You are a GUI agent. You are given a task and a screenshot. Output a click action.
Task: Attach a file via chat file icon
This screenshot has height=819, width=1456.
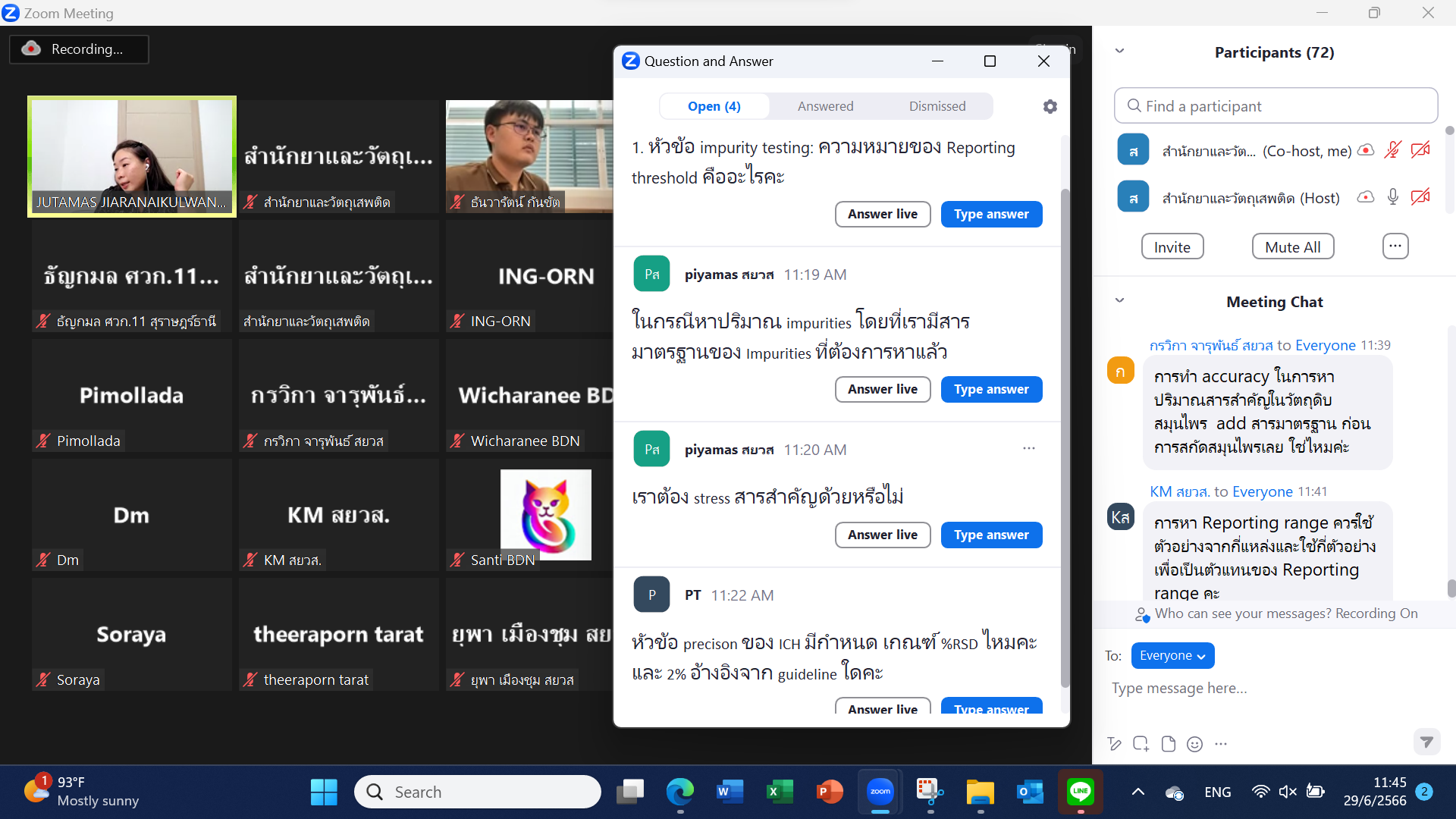pyautogui.click(x=1168, y=744)
